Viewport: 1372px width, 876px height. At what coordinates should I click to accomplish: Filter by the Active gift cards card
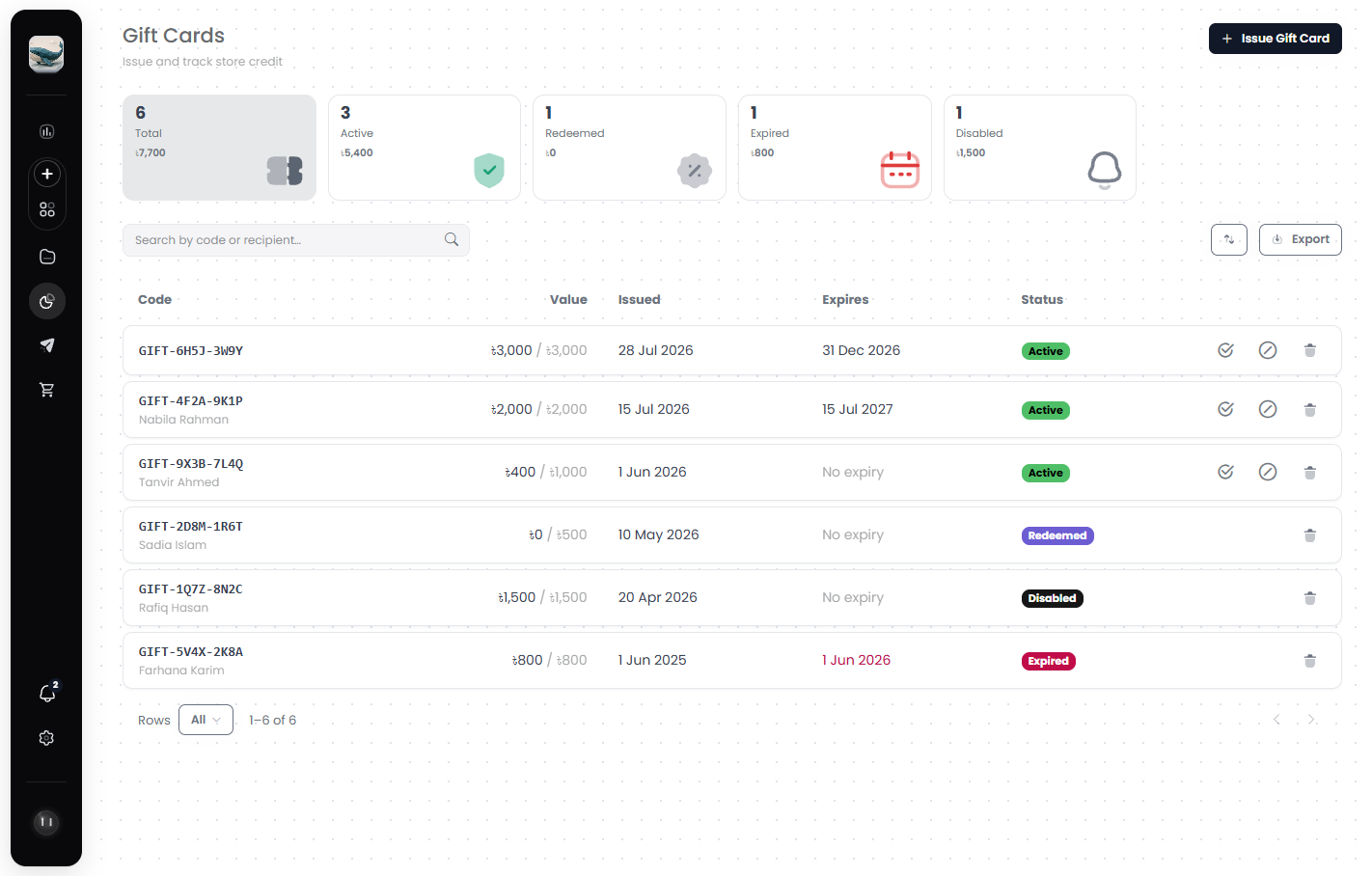pyautogui.click(x=425, y=148)
